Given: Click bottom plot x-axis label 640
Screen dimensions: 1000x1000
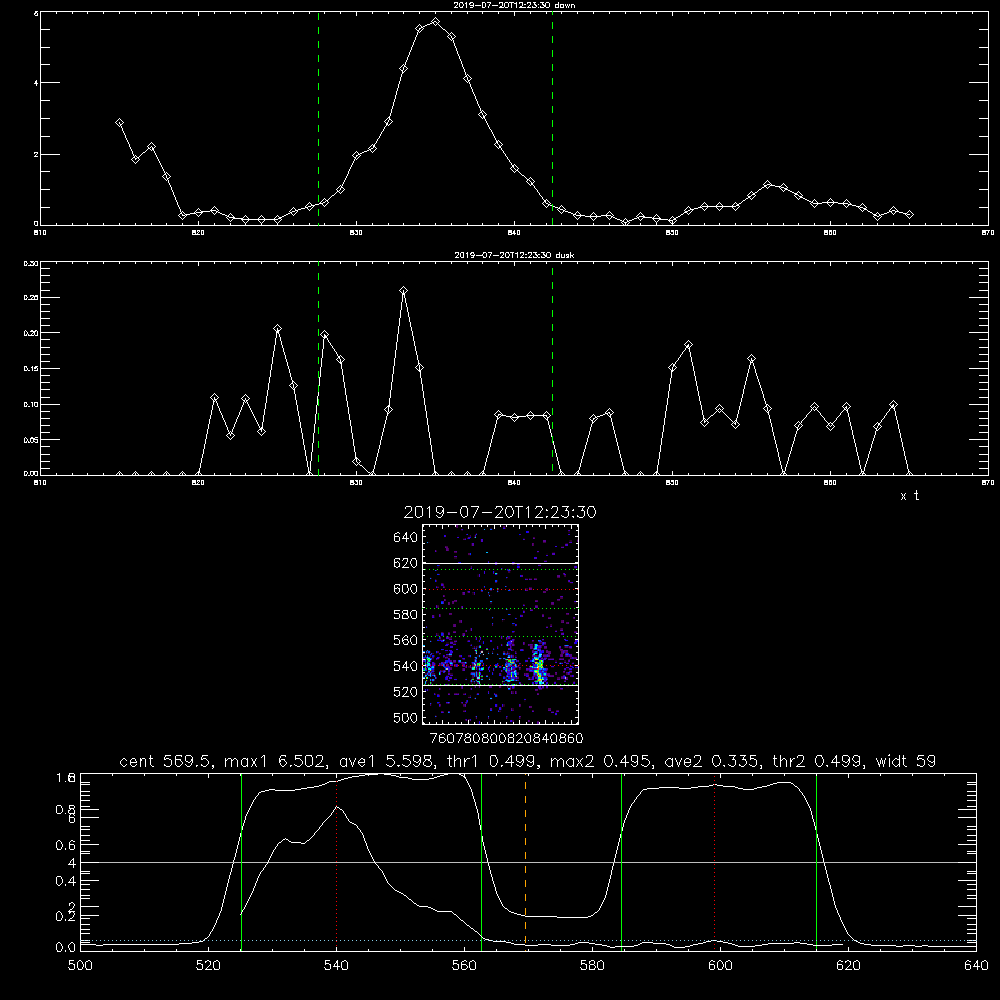Looking at the screenshot, I should click(976, 966).
